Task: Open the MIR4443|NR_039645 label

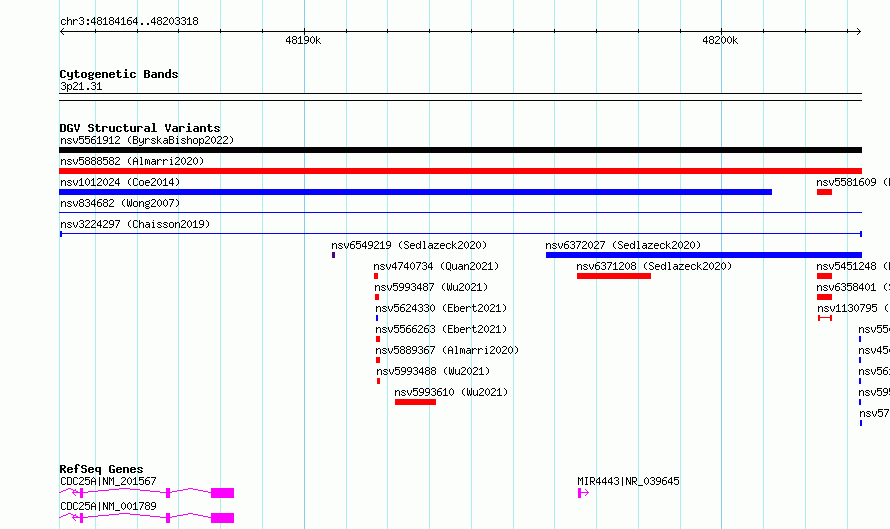Action: point(628,481)
